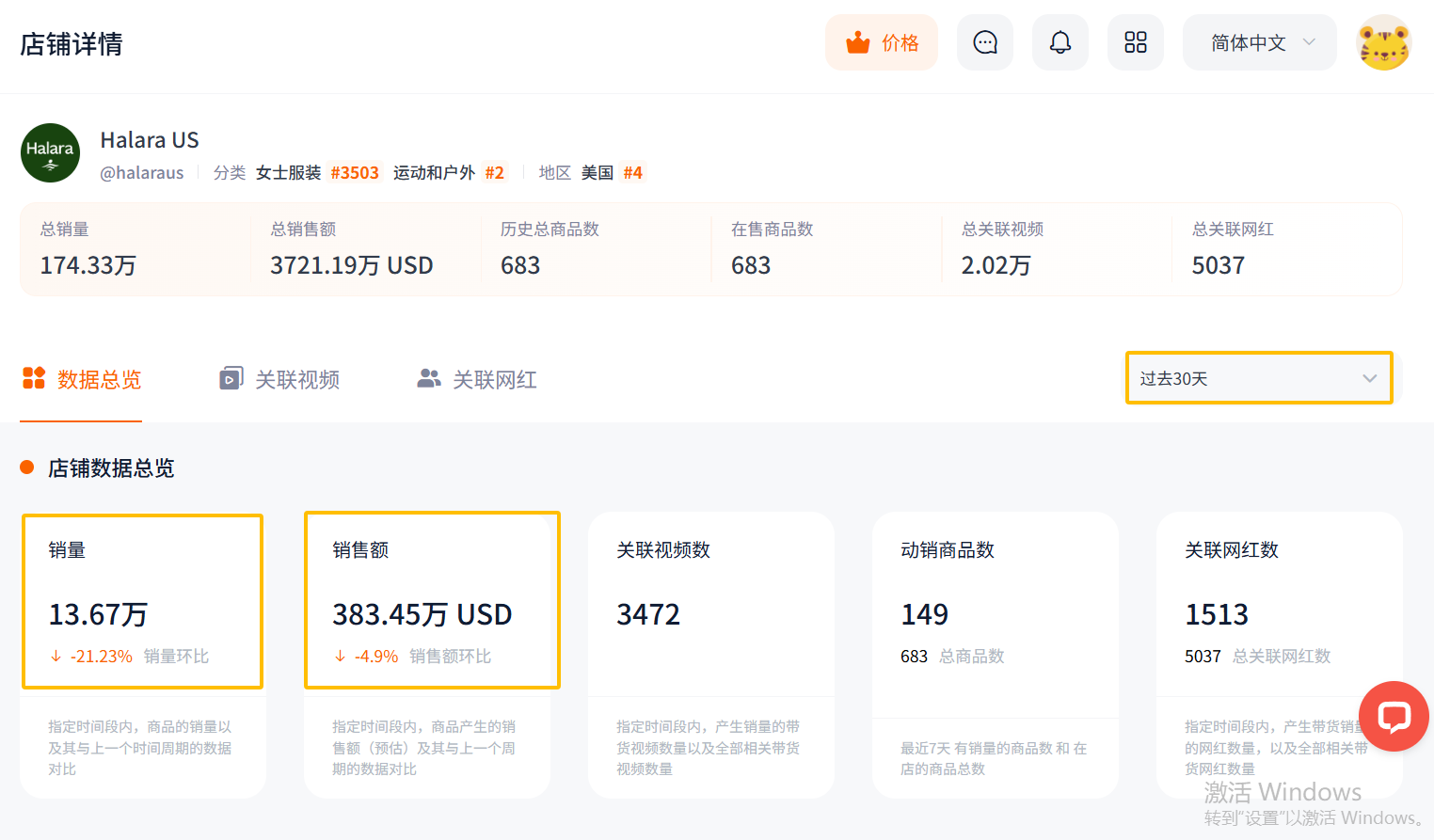Select the 销售额 sales revenue card

point(432,601)
